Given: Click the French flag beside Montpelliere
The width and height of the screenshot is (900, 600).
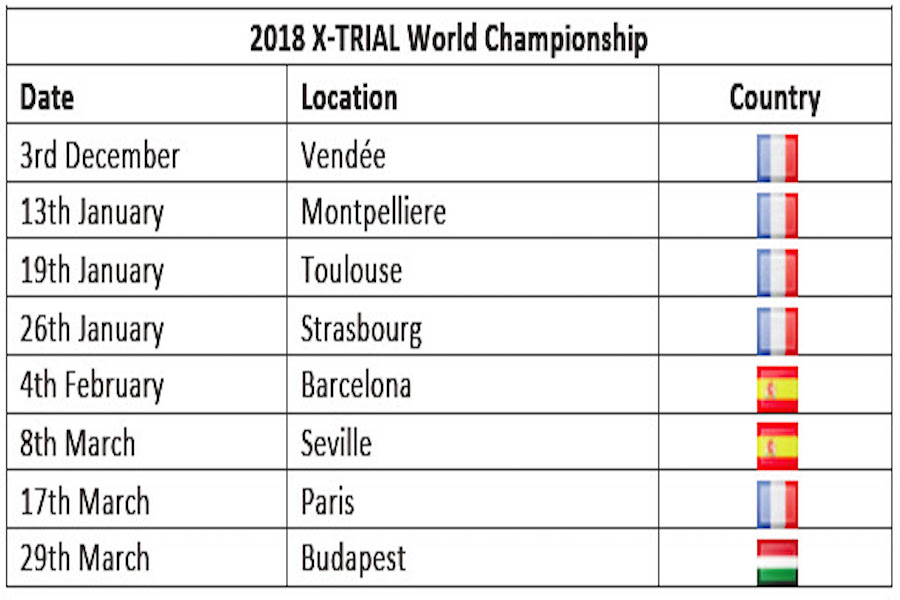Looking at the screenshot, I should pos(777,215).
